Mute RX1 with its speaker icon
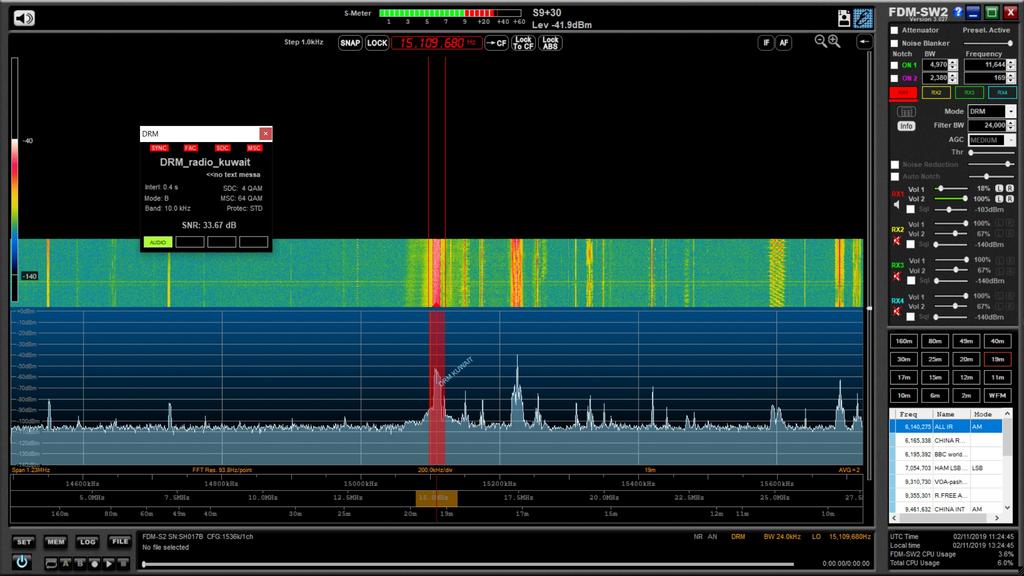 pyautogui.click(x=897, y=205)
